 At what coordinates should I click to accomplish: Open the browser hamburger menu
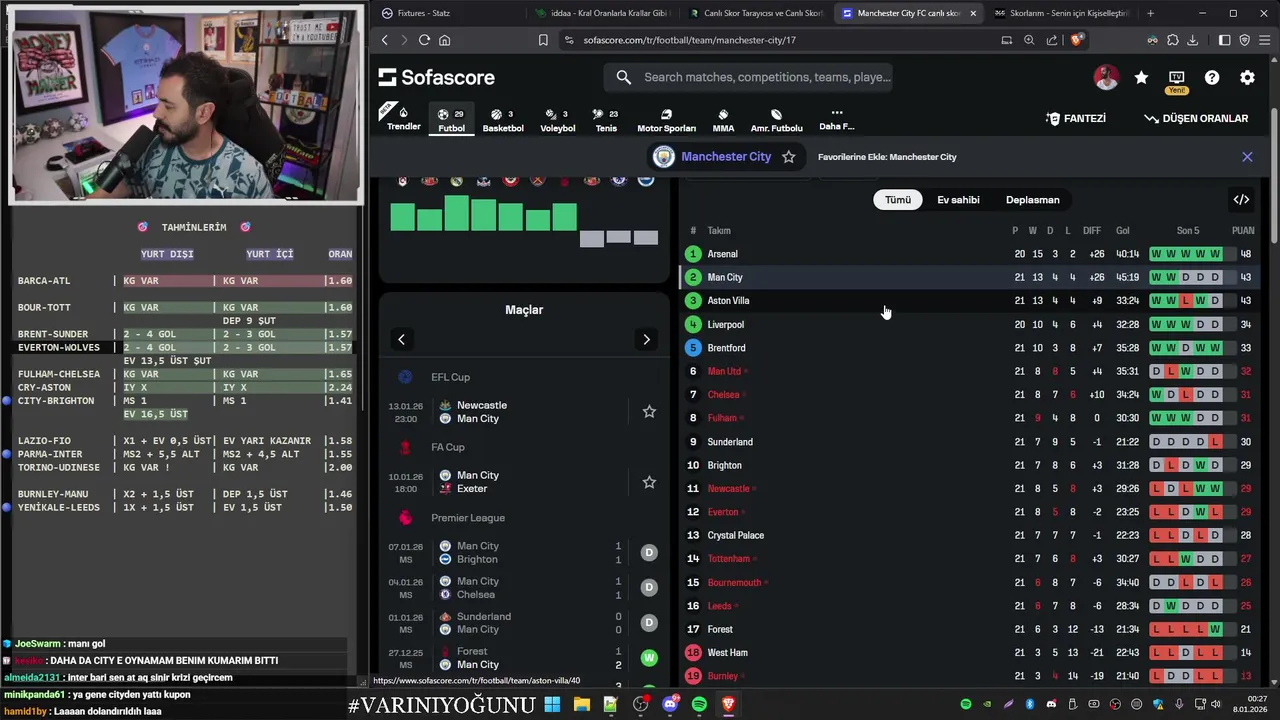pos(1265,40)
